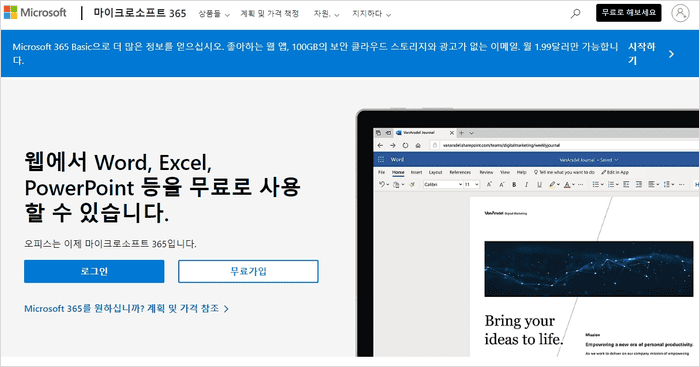
Task: Click refresh icon in laptop browser image
Action: [405, 146]
